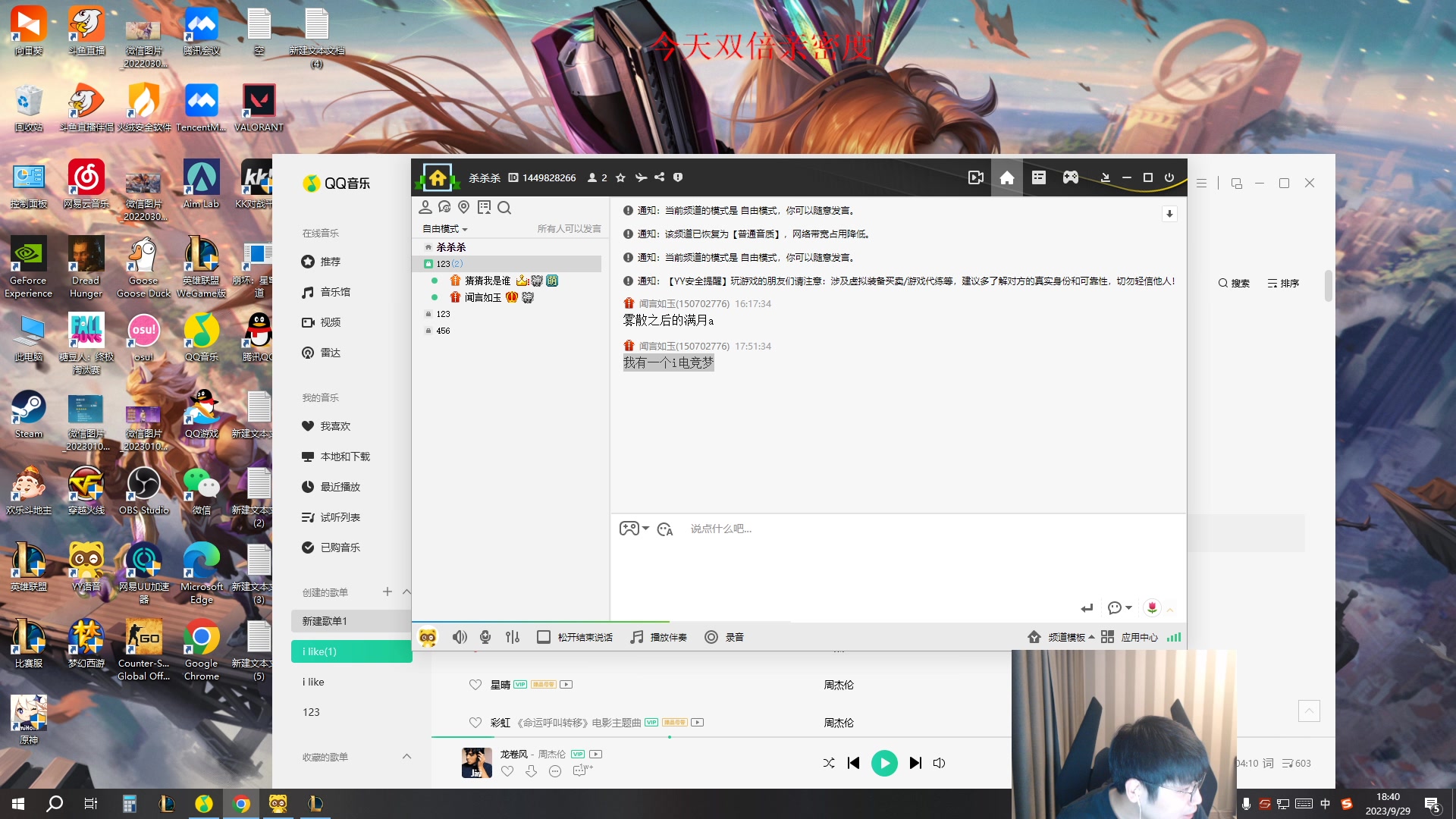This screenshot has height=819, width=1456.
Task: Open the channel notice board icon
Action: (x=484, y=207)
